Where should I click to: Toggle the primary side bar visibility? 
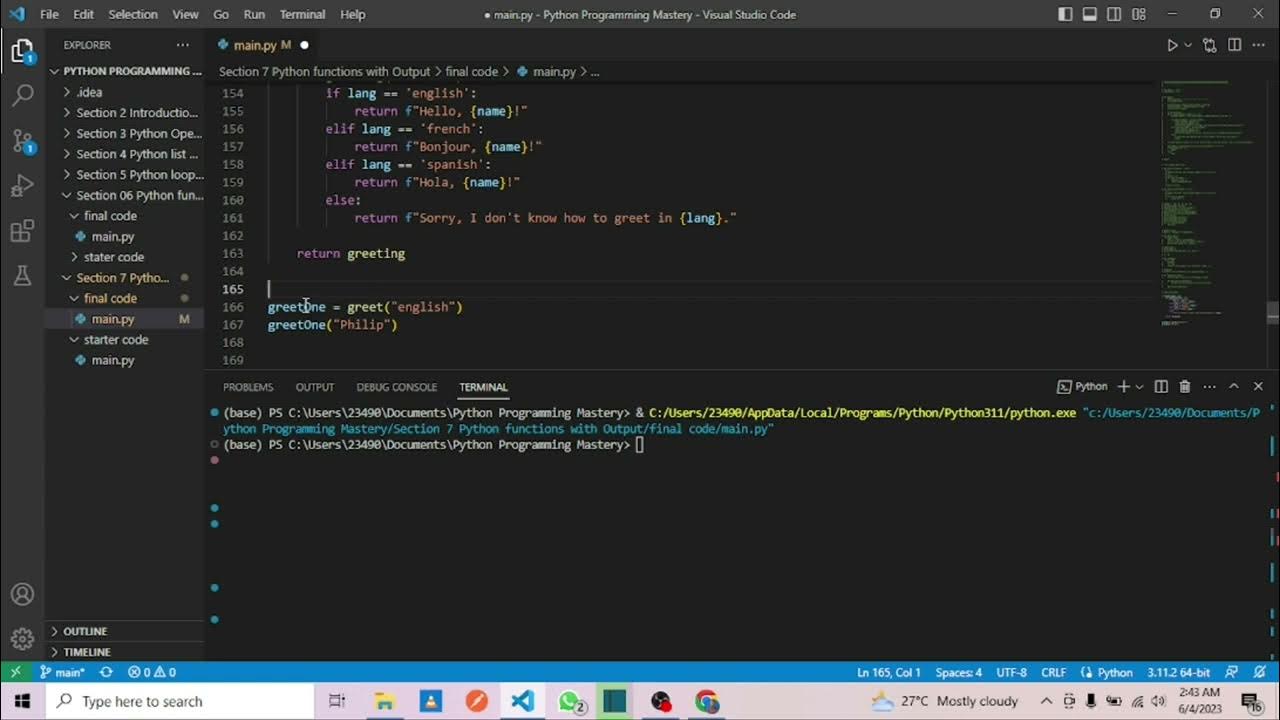pyautogui.click(x=1065, y=14)
